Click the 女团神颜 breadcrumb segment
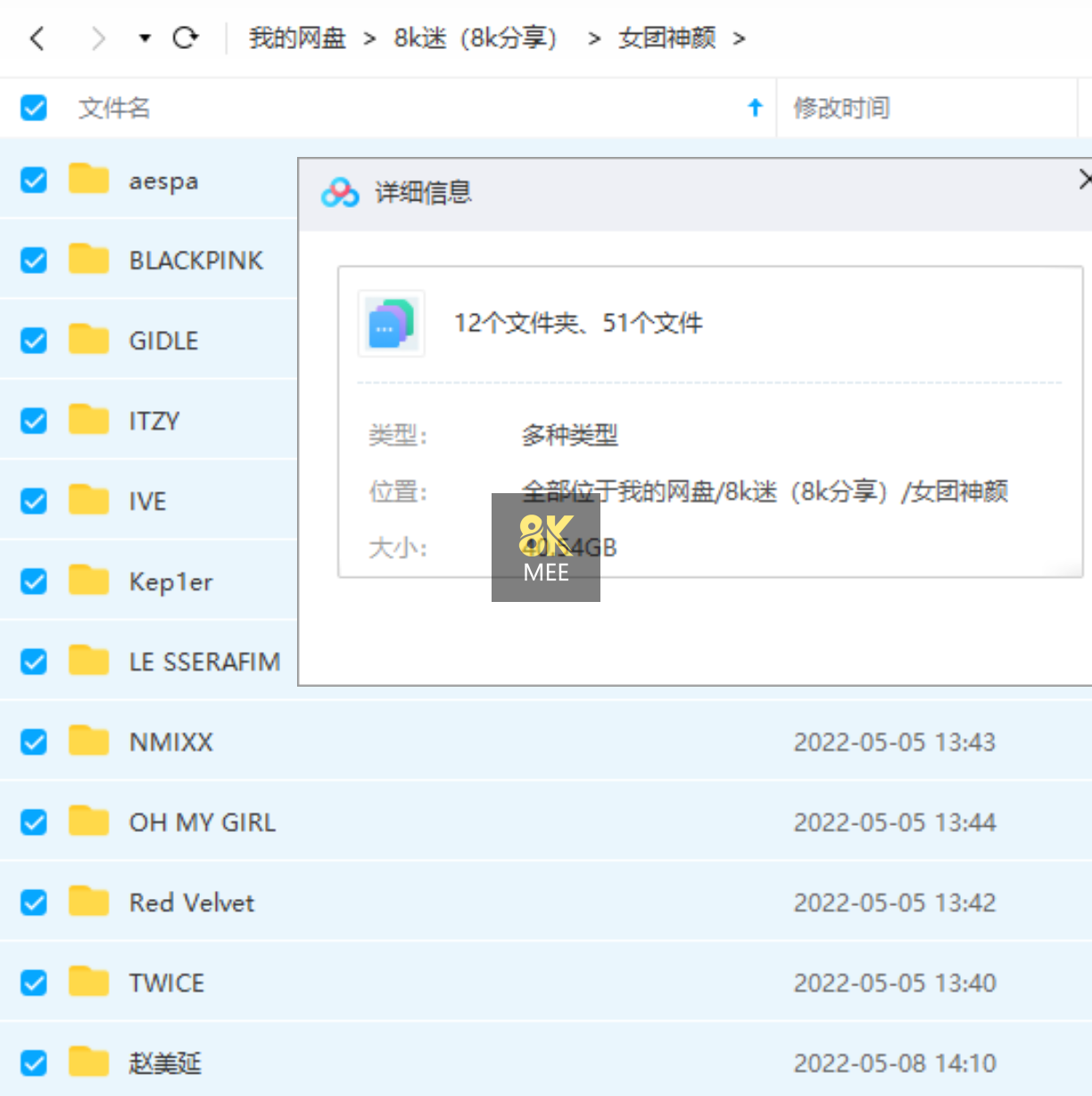The image size is (1092, 1096). pos(666,38)
